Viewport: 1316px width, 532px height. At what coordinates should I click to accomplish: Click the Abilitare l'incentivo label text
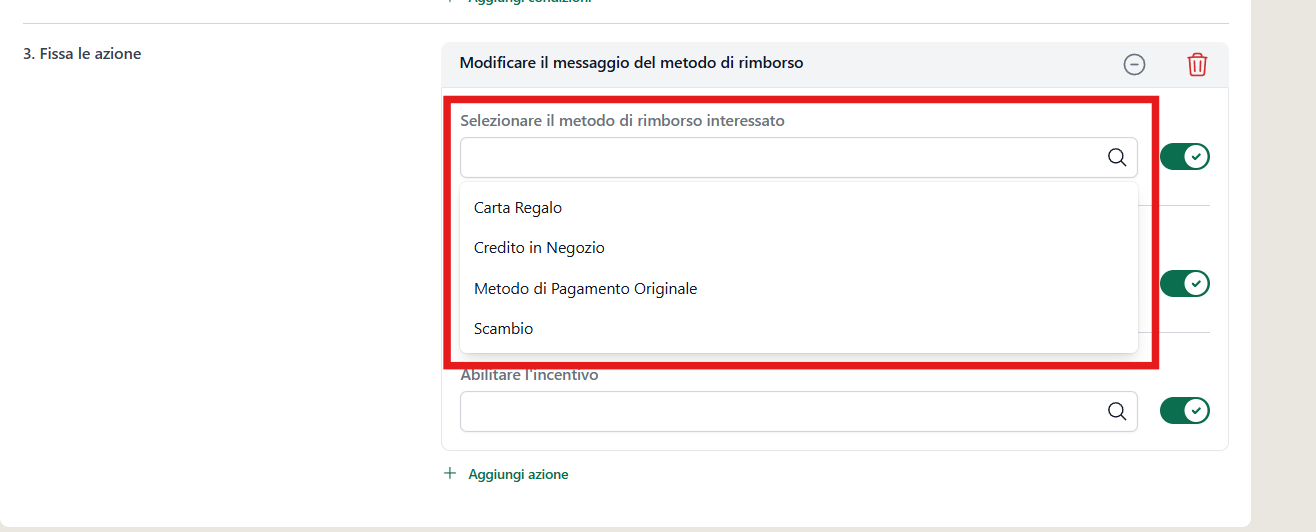(x=529, y=376)
